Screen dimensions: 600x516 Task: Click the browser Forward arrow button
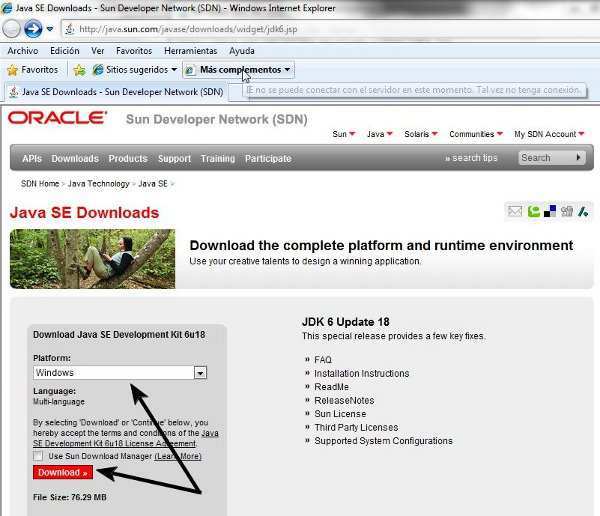pyautogui.click(x=33, y=29)
